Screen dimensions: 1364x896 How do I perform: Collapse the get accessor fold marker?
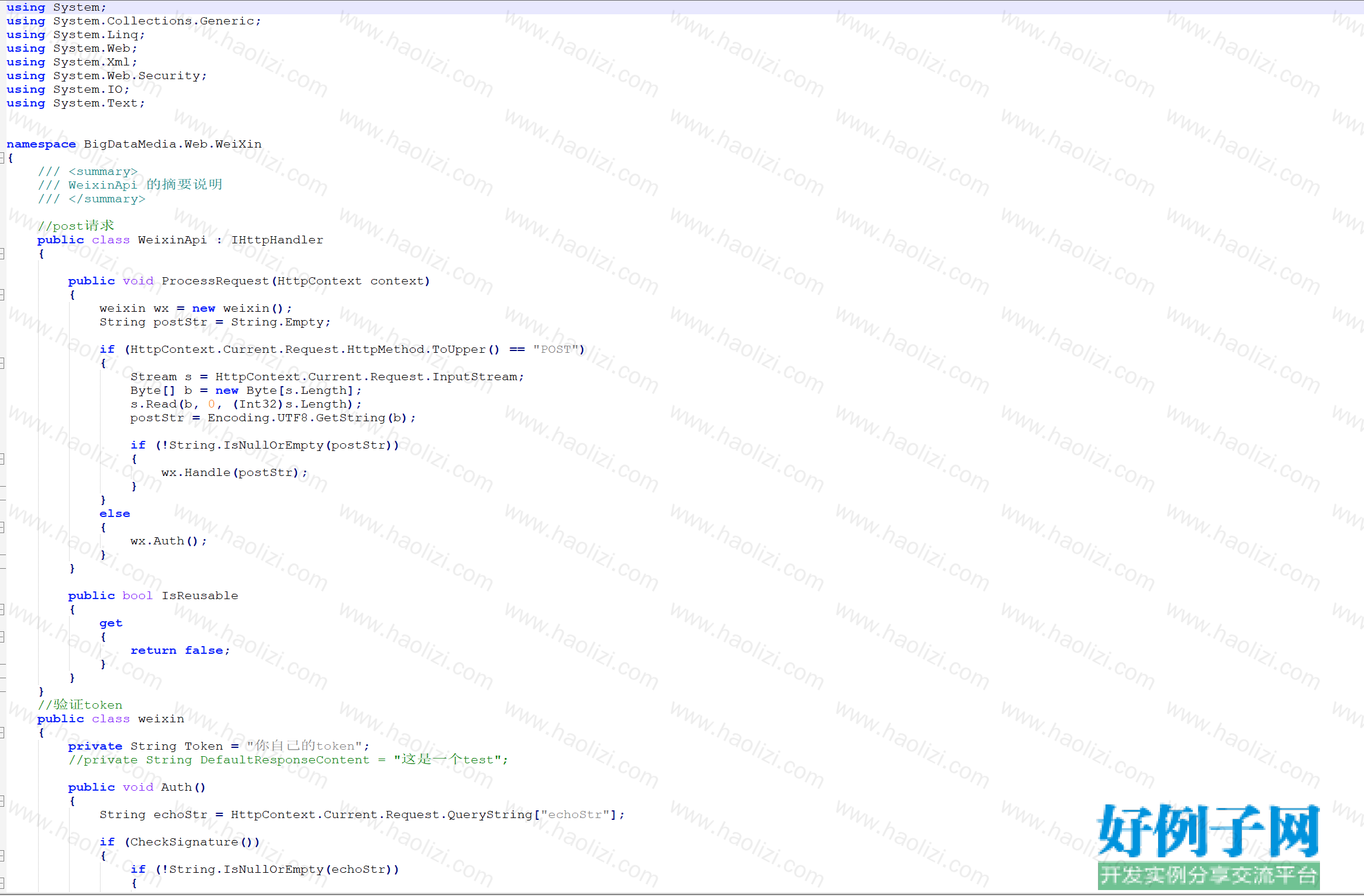click(x=2, y=637)
